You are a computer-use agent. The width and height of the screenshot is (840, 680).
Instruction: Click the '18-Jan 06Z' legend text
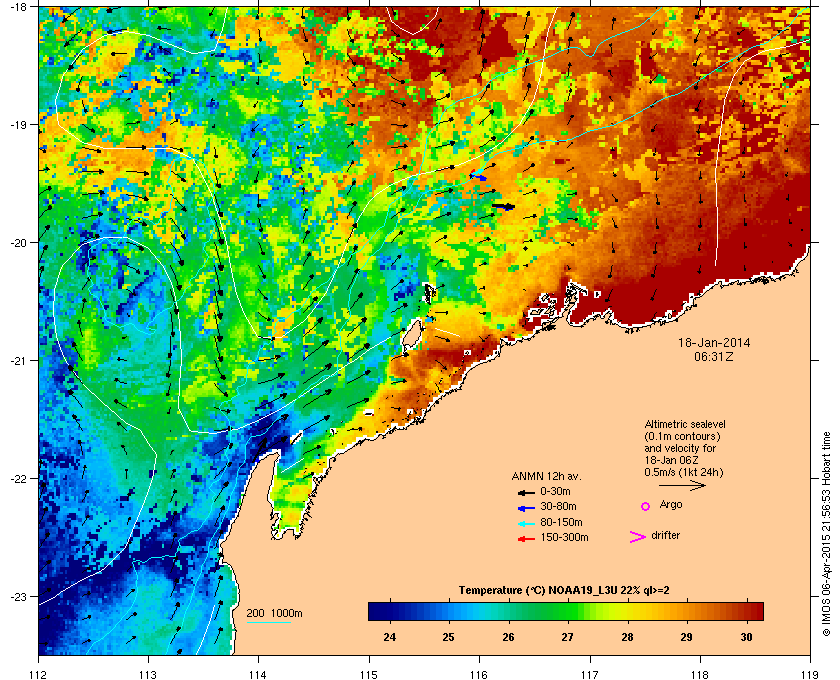[671, 461]
